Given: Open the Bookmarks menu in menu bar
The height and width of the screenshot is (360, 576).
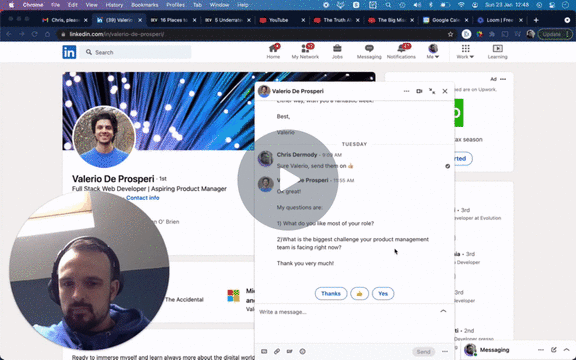Looking at the screenshot, I should [x=145, y=5].
